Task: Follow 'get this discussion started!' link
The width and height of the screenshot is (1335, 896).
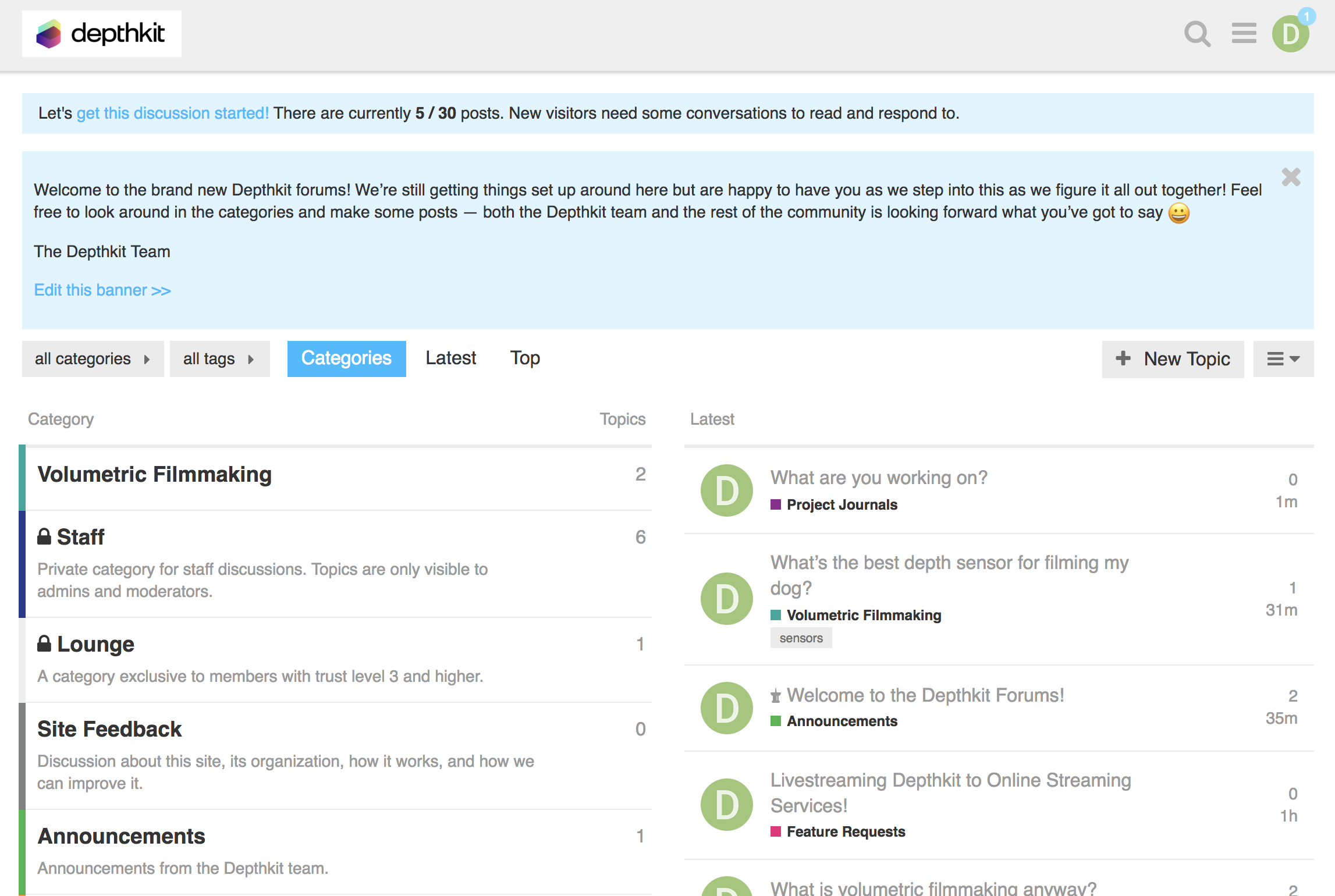Action: coord(172,113)
